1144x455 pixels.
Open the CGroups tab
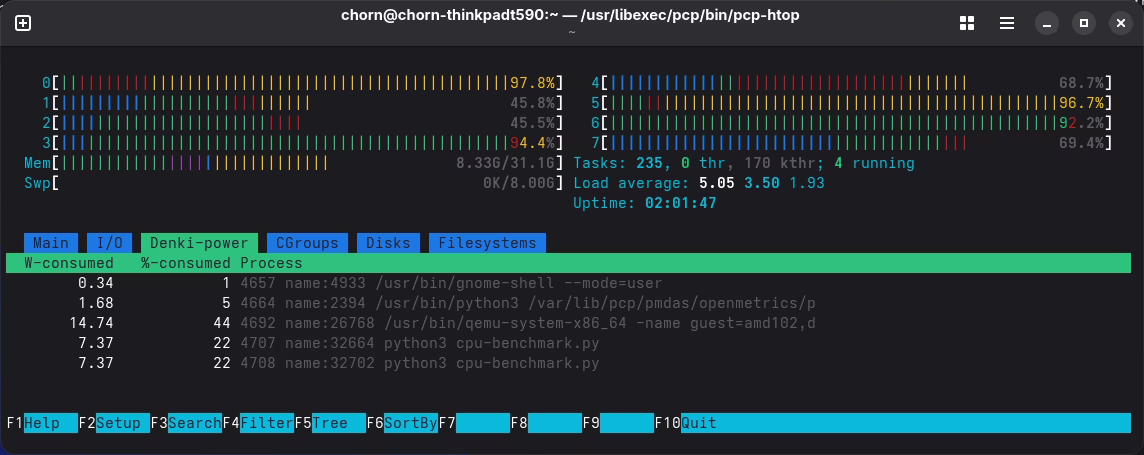tap(306, 243)
